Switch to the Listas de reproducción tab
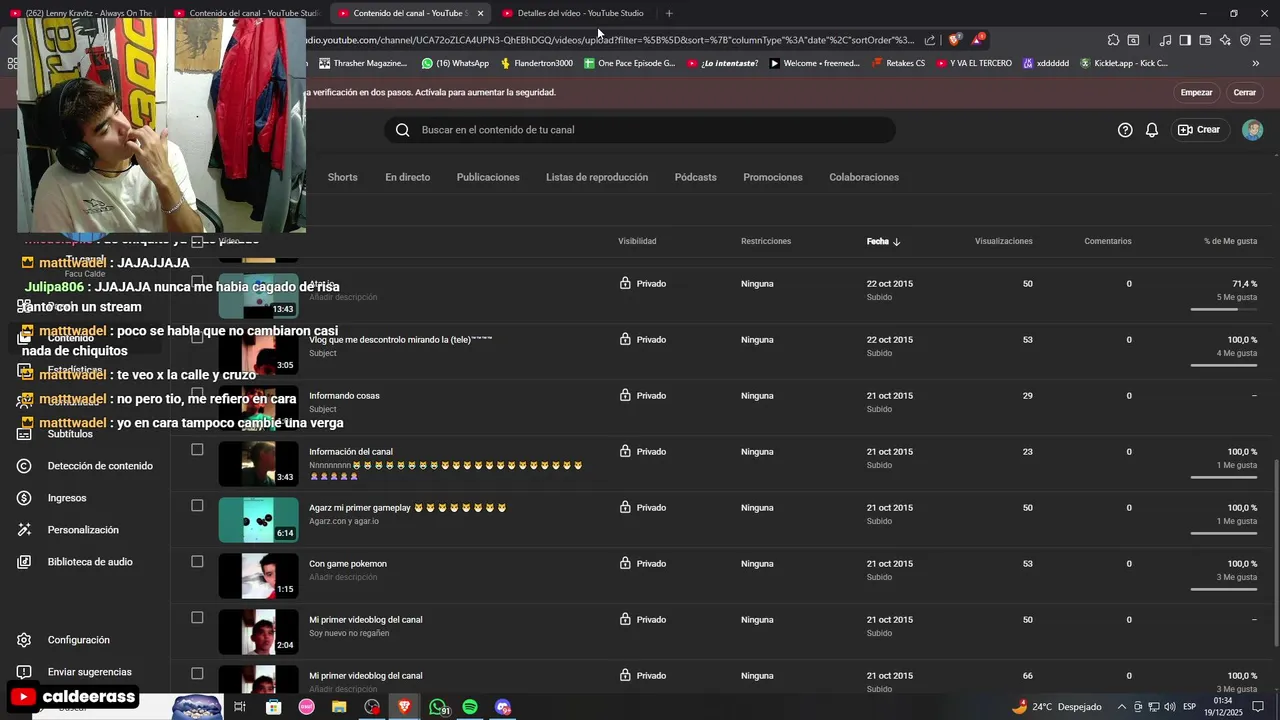Viewport: 1280px width, 720px height. (597, 177)
